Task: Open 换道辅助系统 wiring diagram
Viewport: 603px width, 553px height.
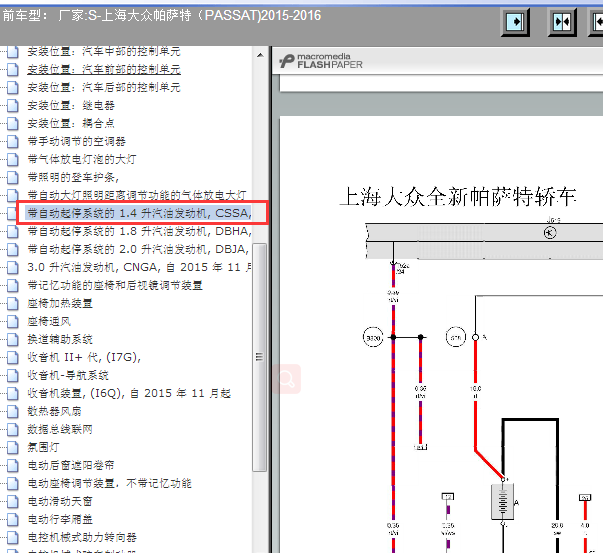Action: pos(60,339)
